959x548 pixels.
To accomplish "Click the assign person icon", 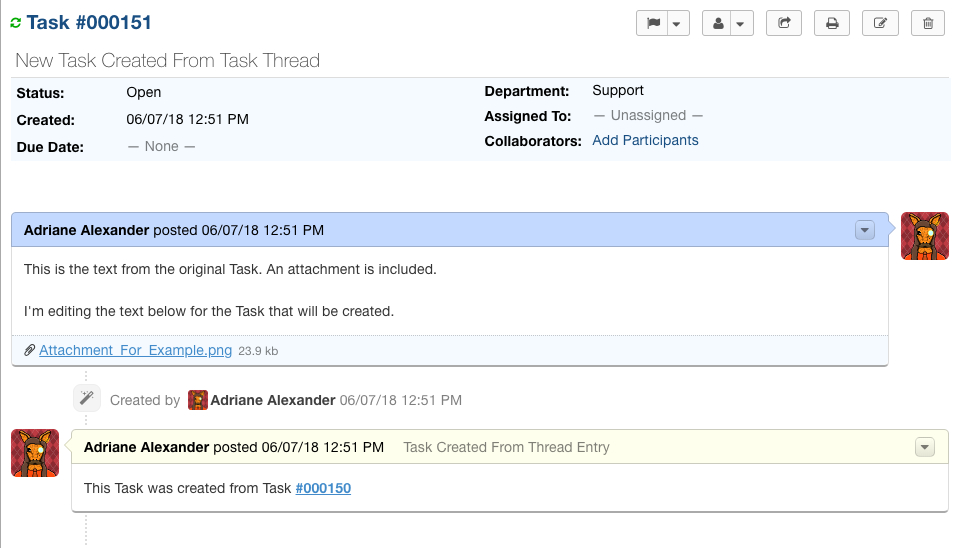I will [717, 23].
